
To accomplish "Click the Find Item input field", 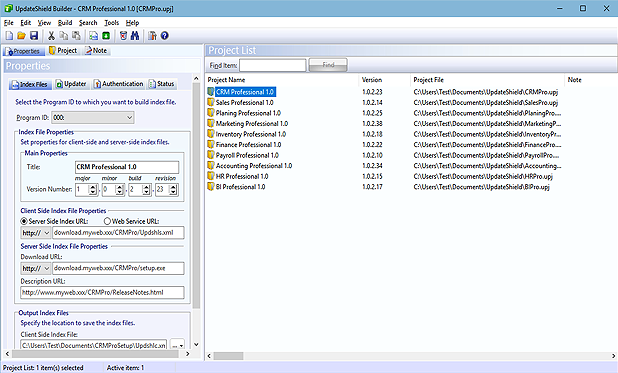I will [273, 65].
